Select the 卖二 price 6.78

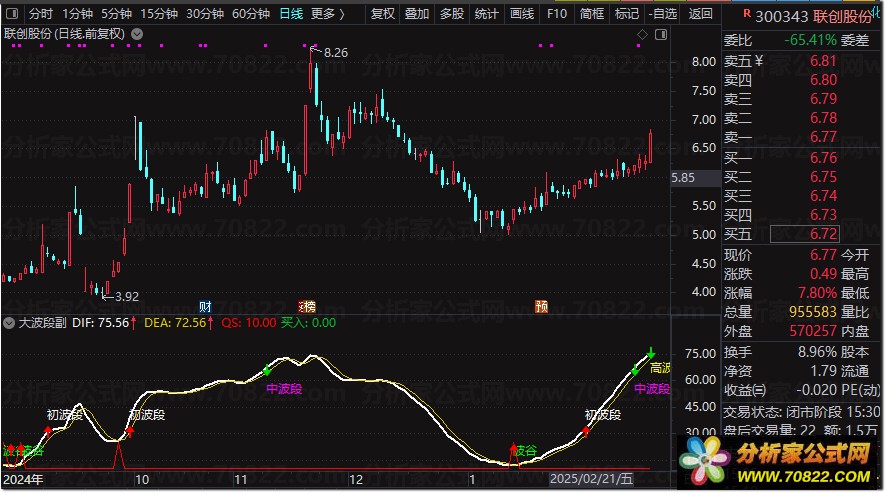(823, 118)
